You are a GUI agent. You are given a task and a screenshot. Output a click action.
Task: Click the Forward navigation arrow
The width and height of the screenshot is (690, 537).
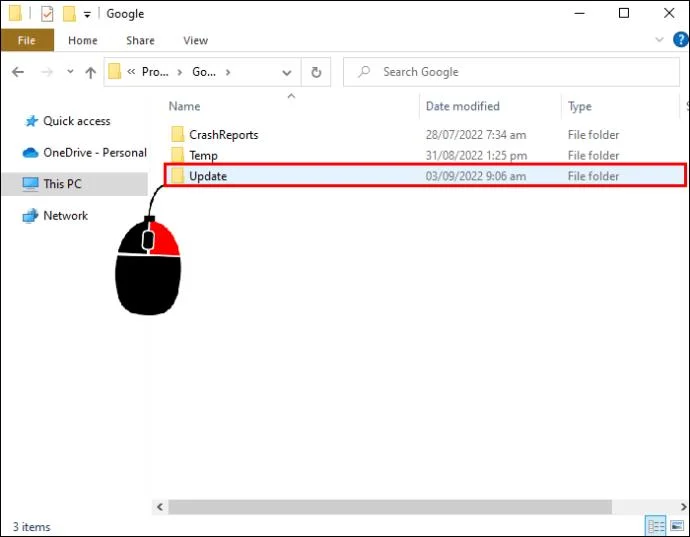pyautogui.click(x=47, y=72)
